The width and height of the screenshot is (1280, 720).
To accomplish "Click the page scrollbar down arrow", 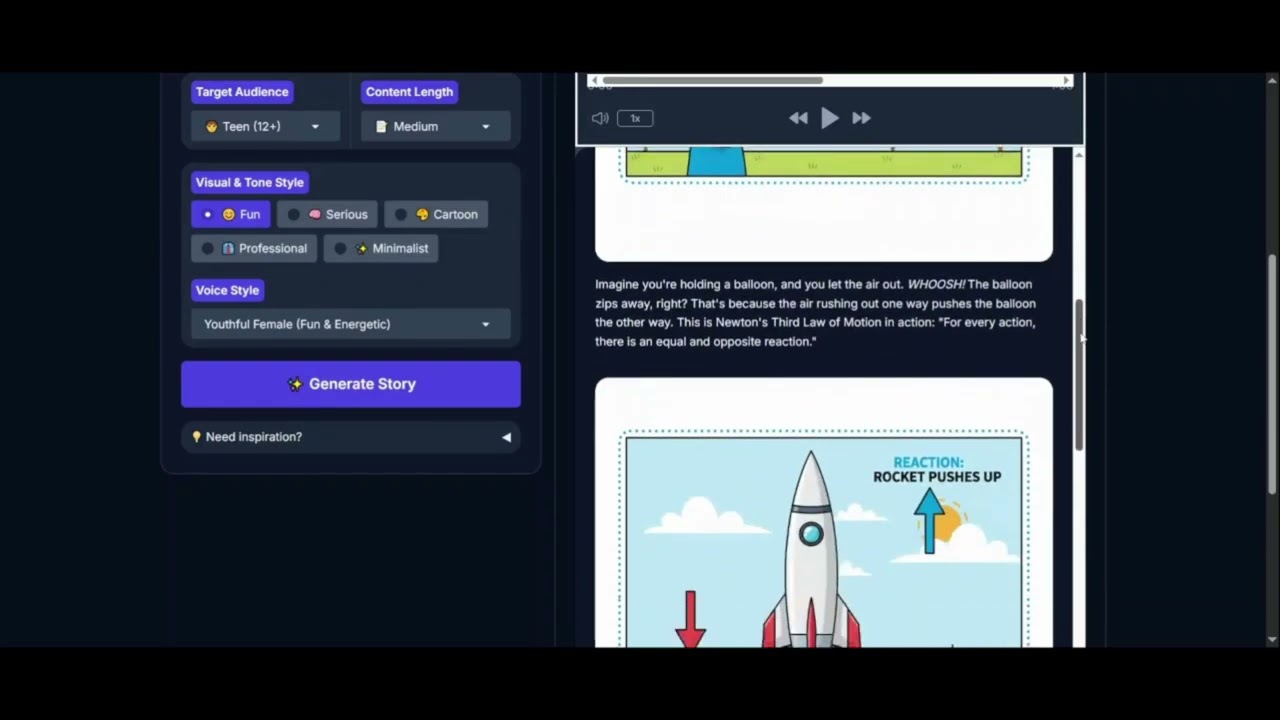I will [1272, 639].
